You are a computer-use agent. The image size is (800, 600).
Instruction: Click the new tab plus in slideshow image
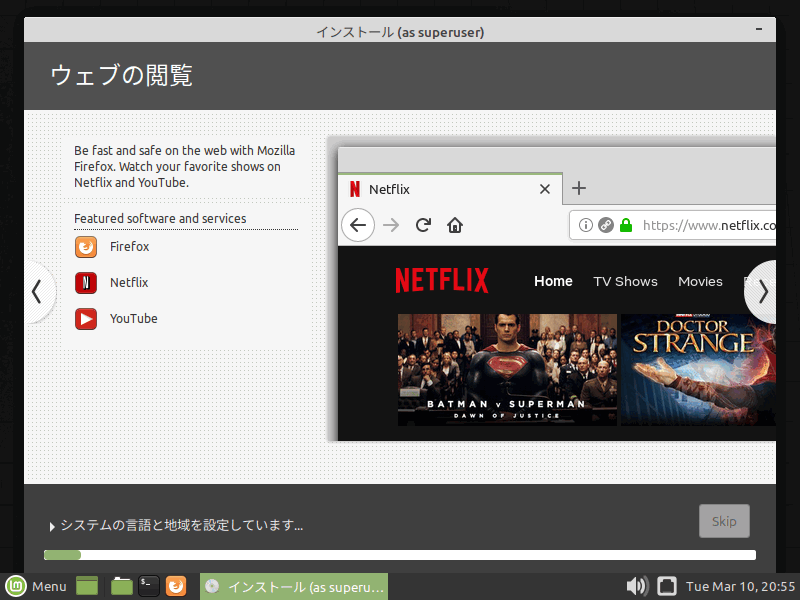coord(579,188)
